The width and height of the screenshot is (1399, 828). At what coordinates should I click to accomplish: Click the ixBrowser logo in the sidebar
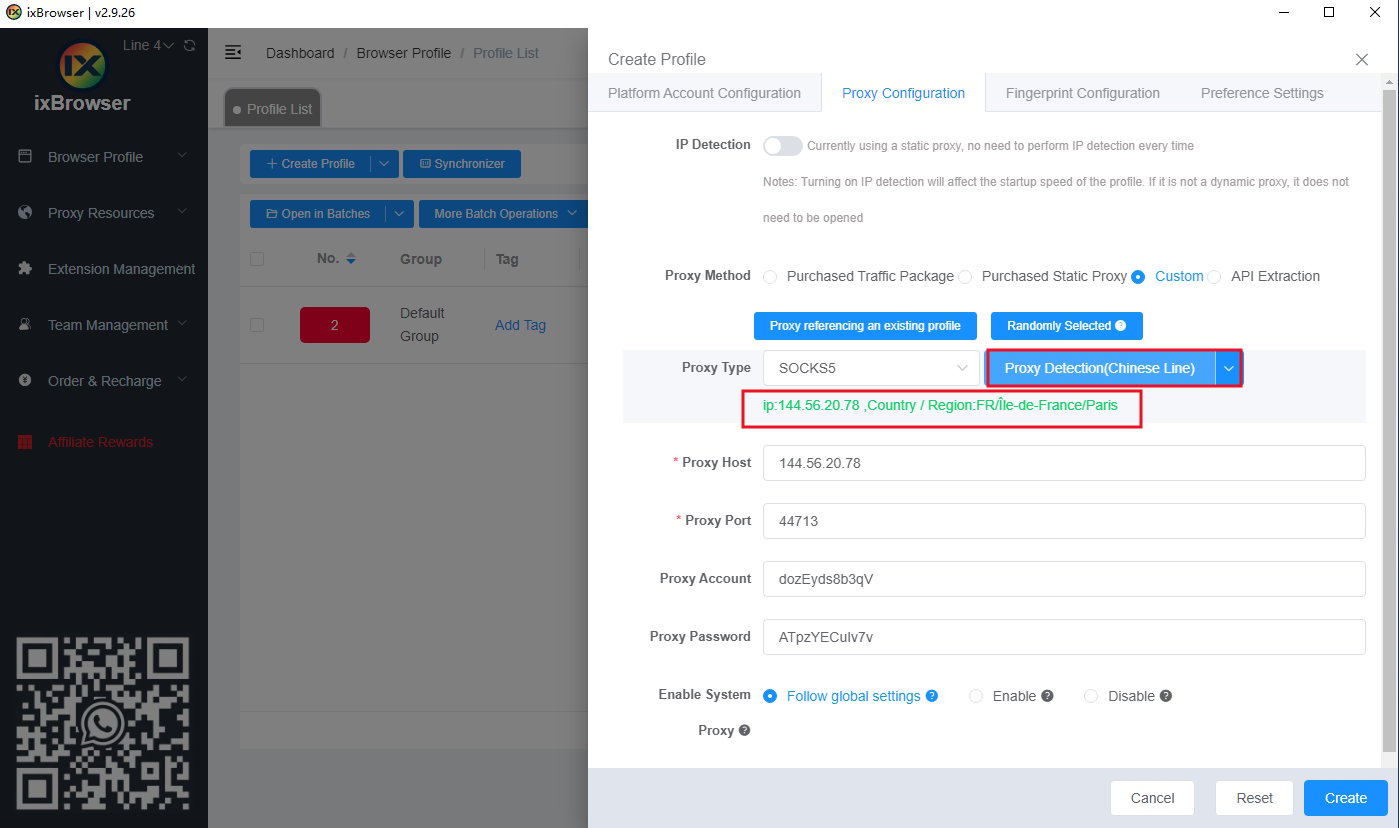tap(82, 66)
